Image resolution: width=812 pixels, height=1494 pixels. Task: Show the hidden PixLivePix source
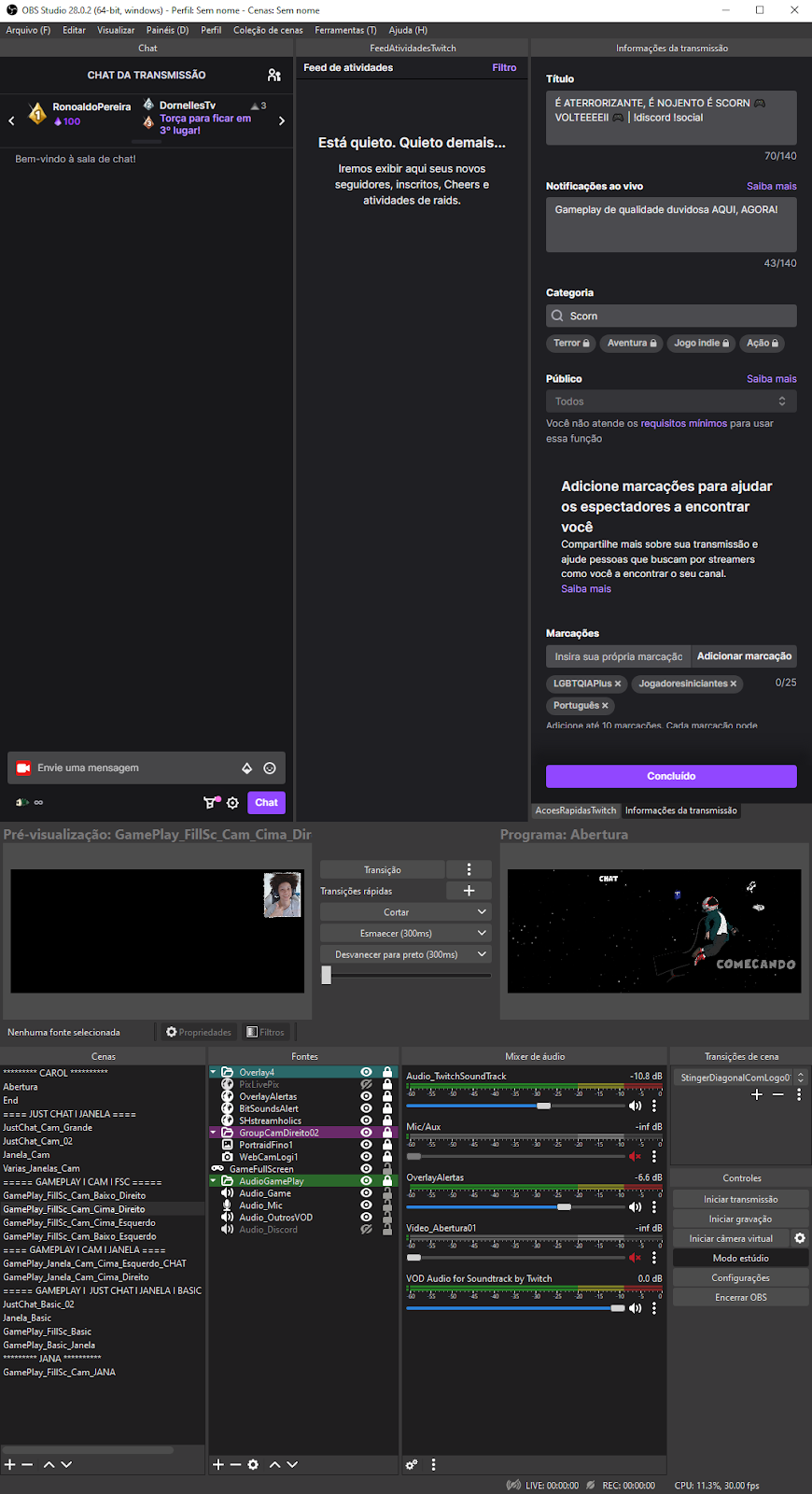366,1085
